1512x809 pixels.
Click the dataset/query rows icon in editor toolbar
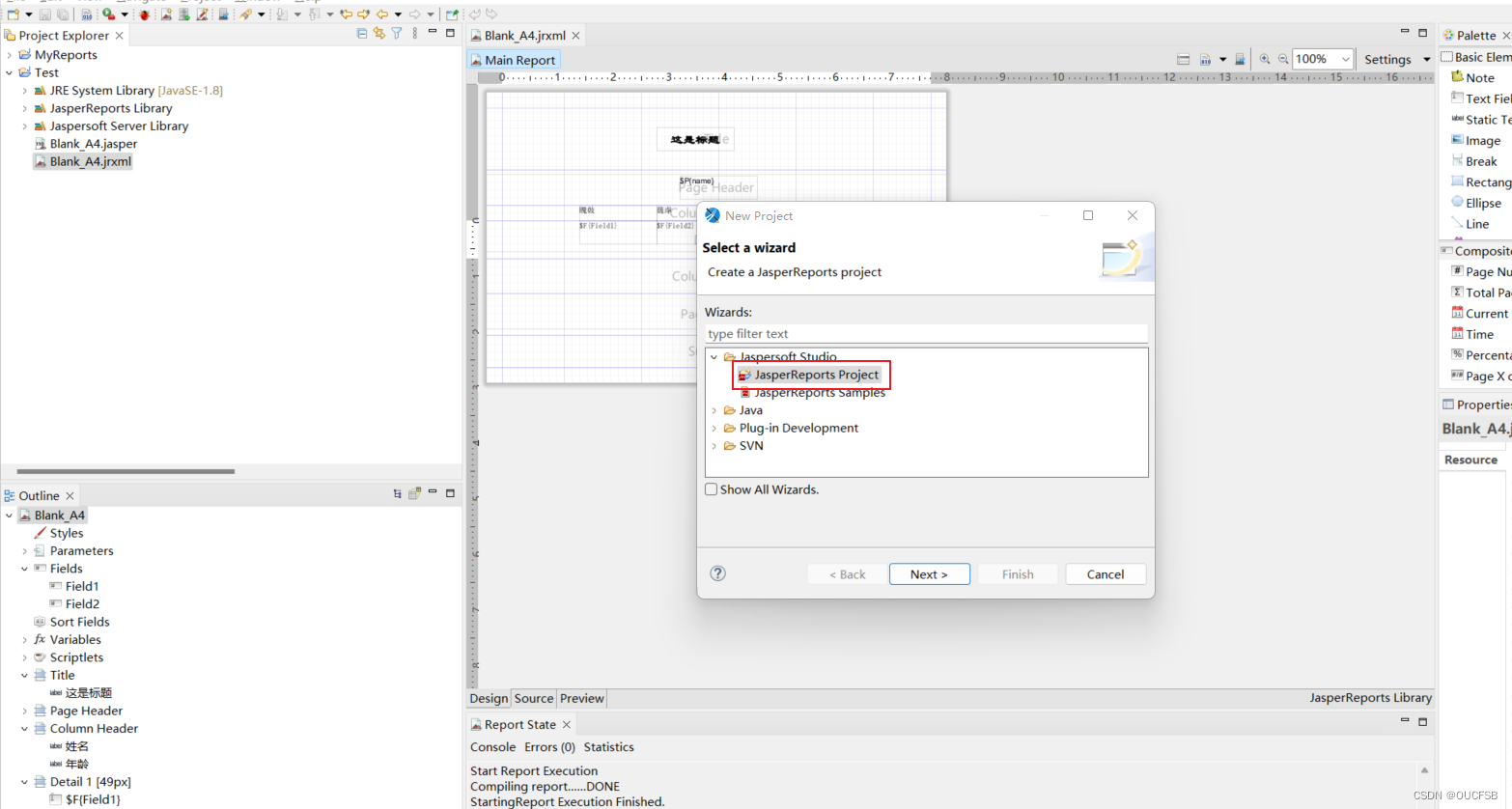coord(1184,59)
